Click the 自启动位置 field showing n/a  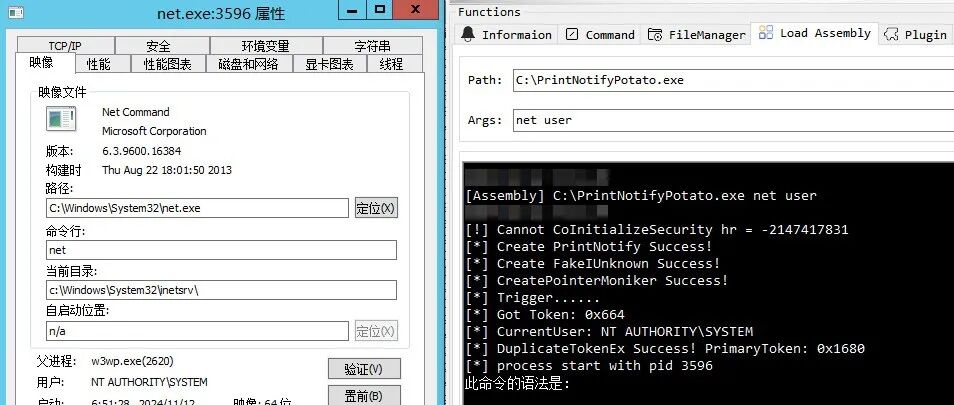(x=198, y=331)
